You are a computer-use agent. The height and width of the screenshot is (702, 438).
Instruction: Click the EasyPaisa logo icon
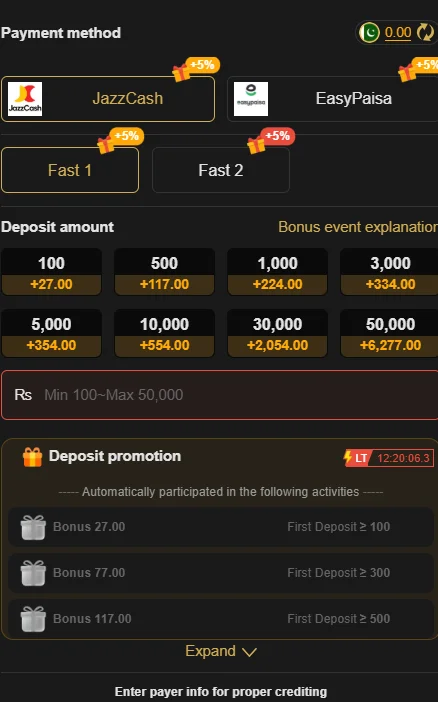[x=251, y=99]
